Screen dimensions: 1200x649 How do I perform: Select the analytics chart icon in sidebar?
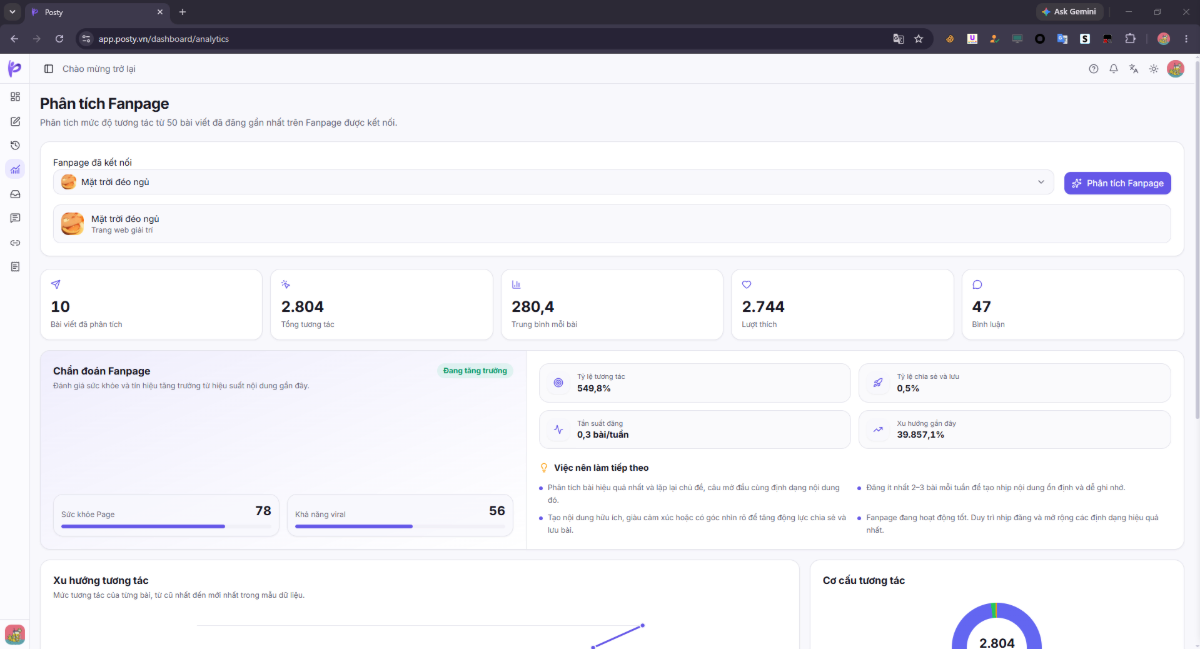[x=15, y=170]
